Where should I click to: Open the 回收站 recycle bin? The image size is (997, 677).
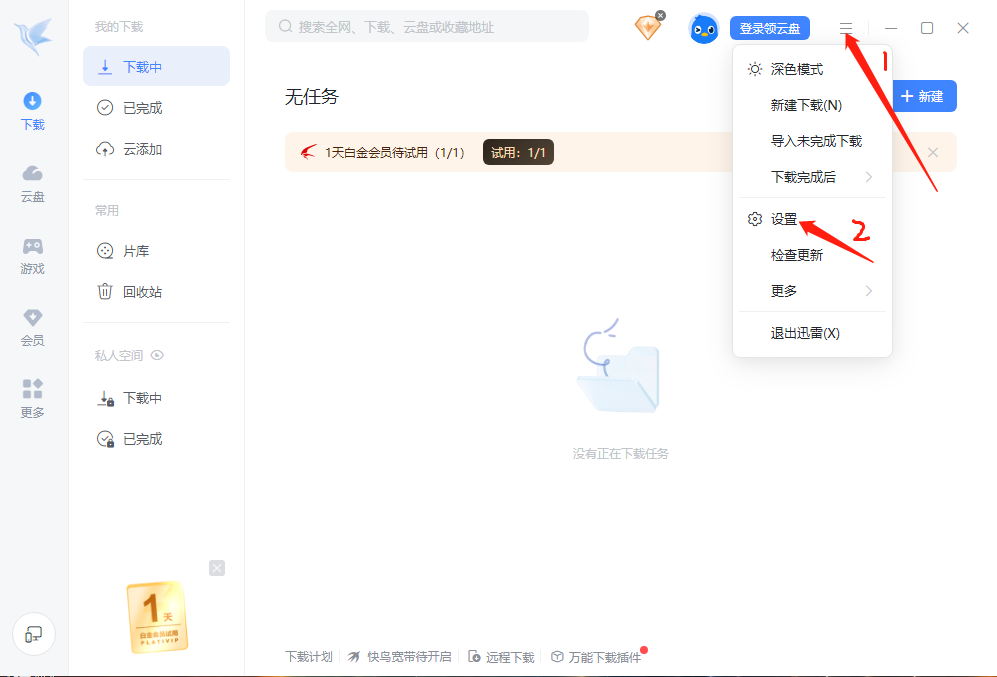[x=137, y=291]
